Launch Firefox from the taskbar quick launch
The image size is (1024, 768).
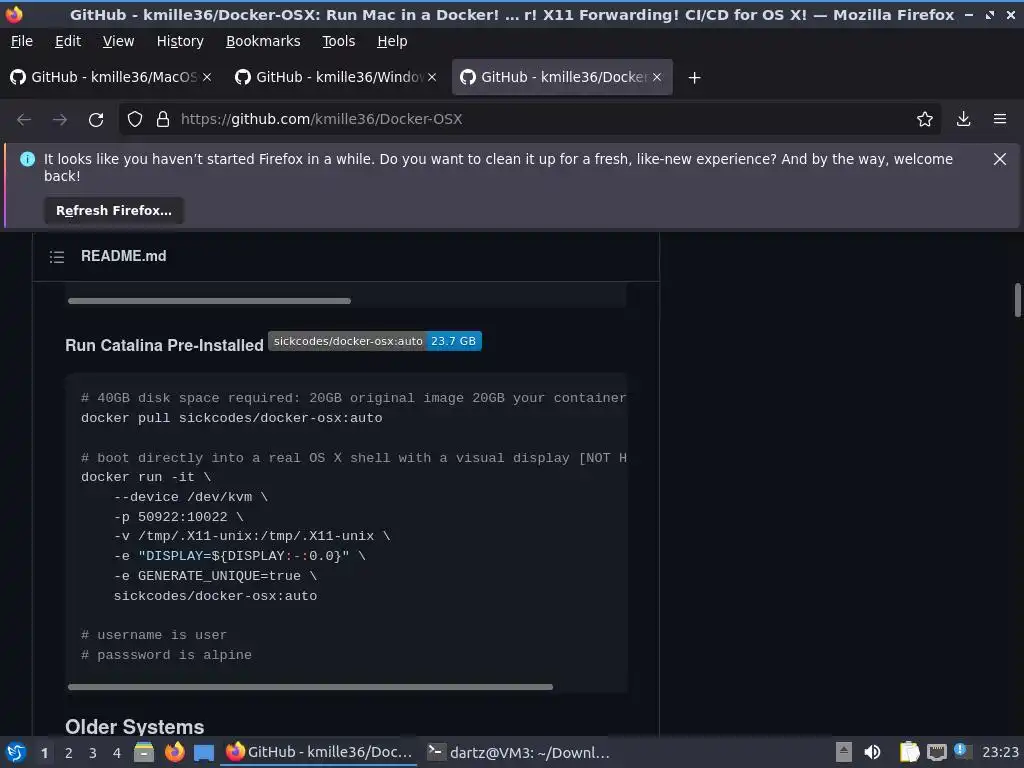click(x=174, y=753)
